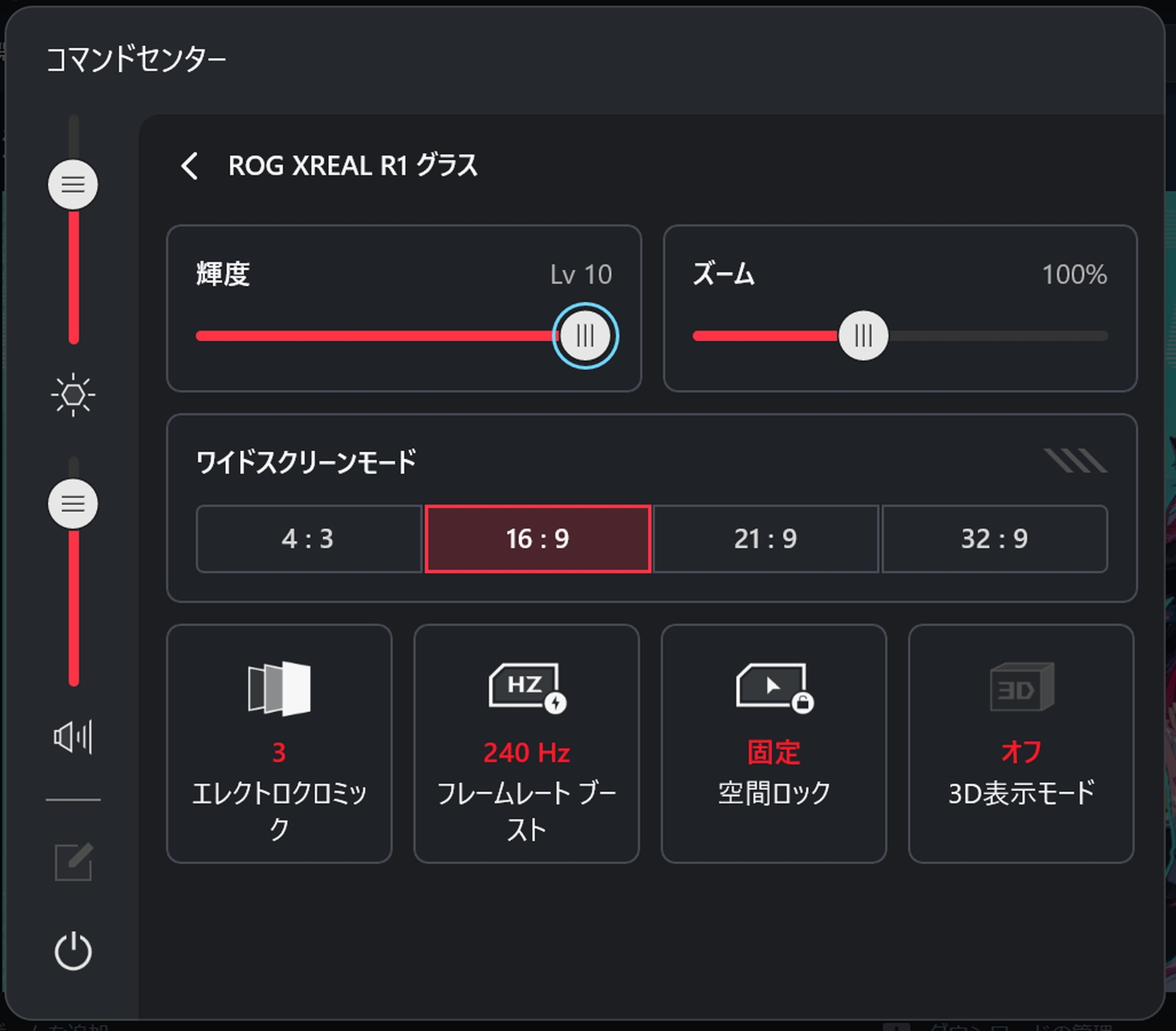The image size is (1176, 1031).
Task: Toggle the 3D表示モード tile
Action: click(1022, 744)
